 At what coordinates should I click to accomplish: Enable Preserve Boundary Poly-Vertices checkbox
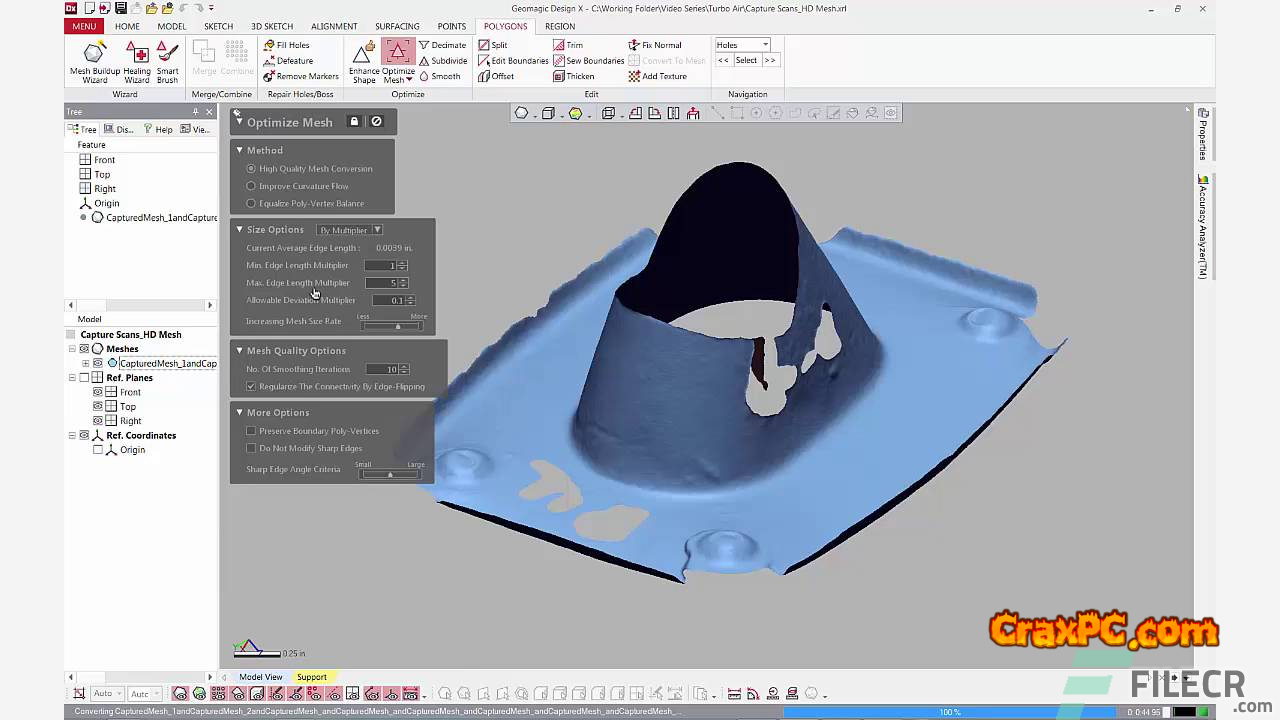[251, 431]
